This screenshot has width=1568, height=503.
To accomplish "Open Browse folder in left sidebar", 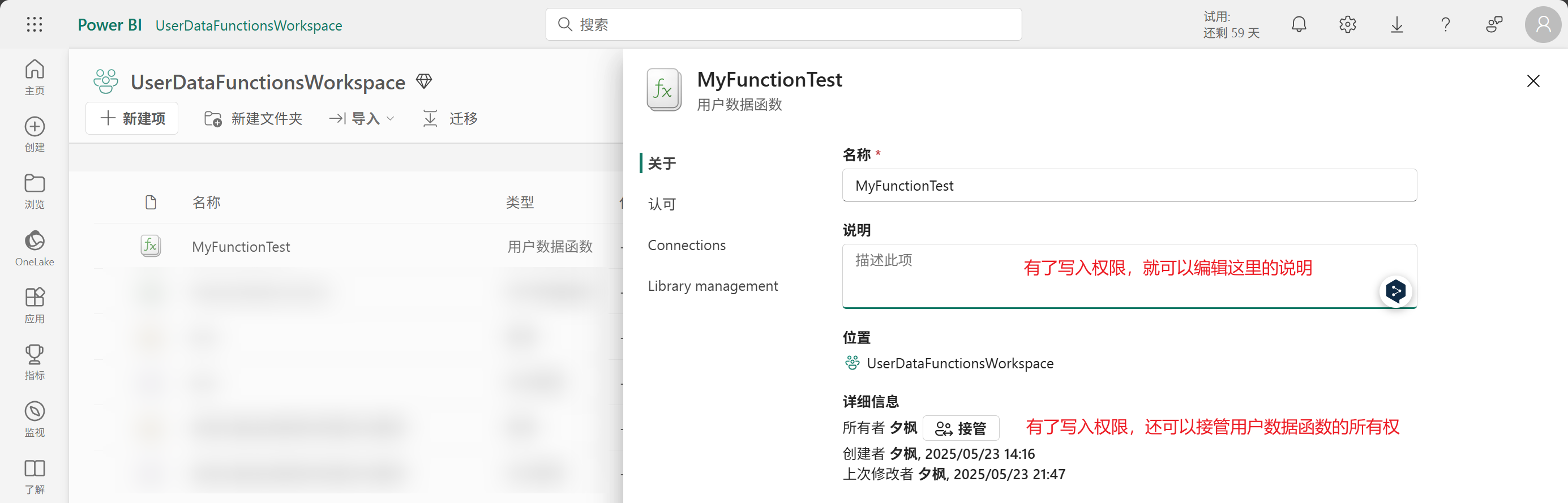I will (x=35, y=191).
